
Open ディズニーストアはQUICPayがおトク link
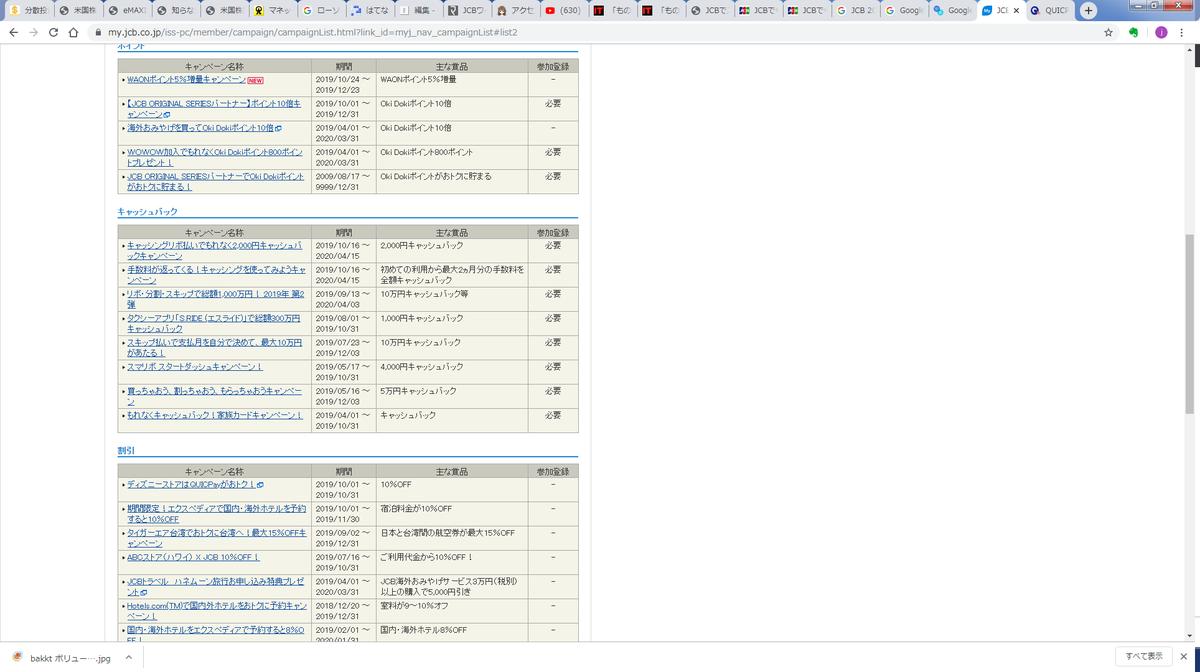[x=190, y=484]
